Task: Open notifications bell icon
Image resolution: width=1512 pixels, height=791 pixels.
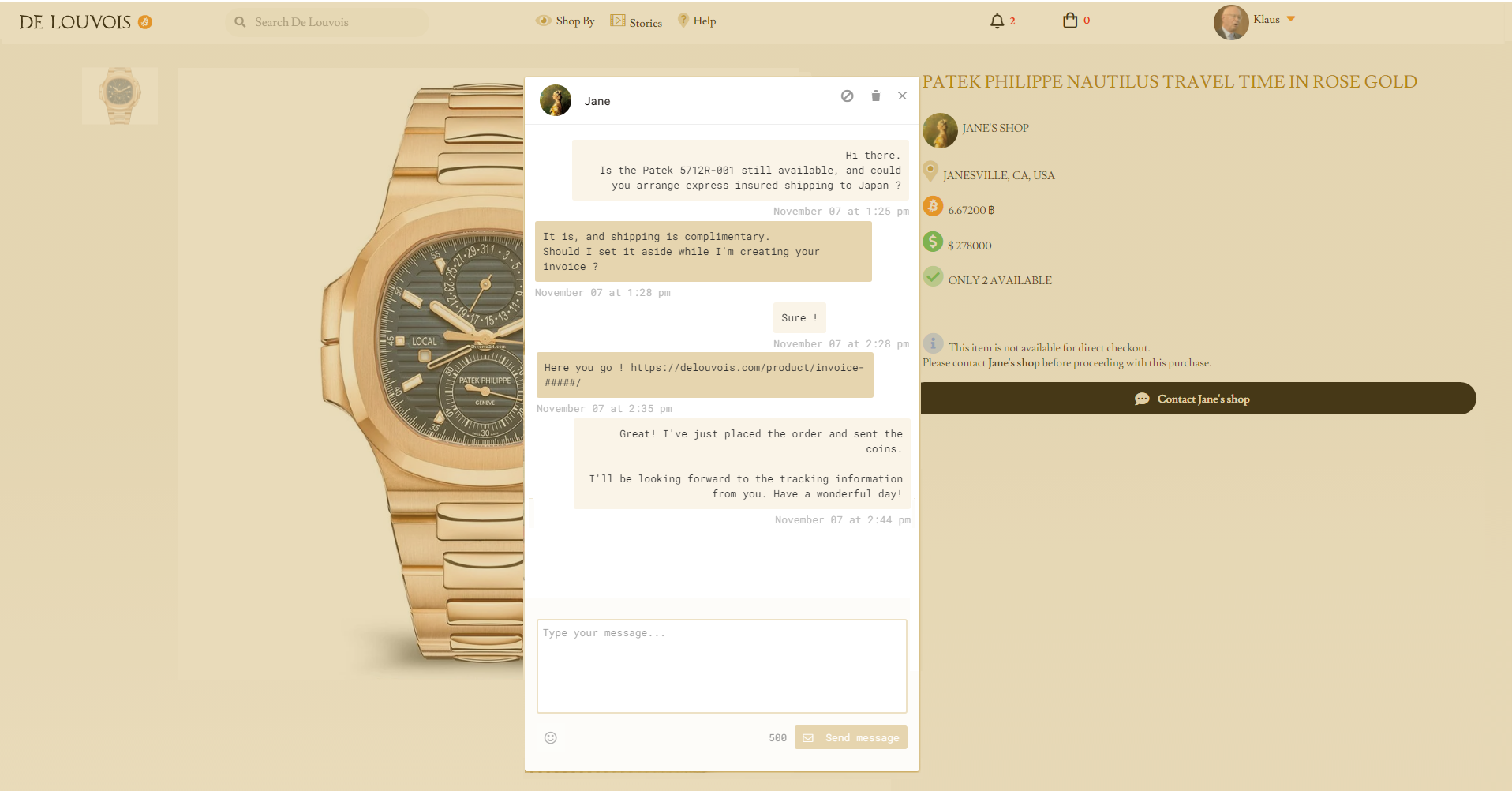Action: pyautogui.click(x=997, y=21)
